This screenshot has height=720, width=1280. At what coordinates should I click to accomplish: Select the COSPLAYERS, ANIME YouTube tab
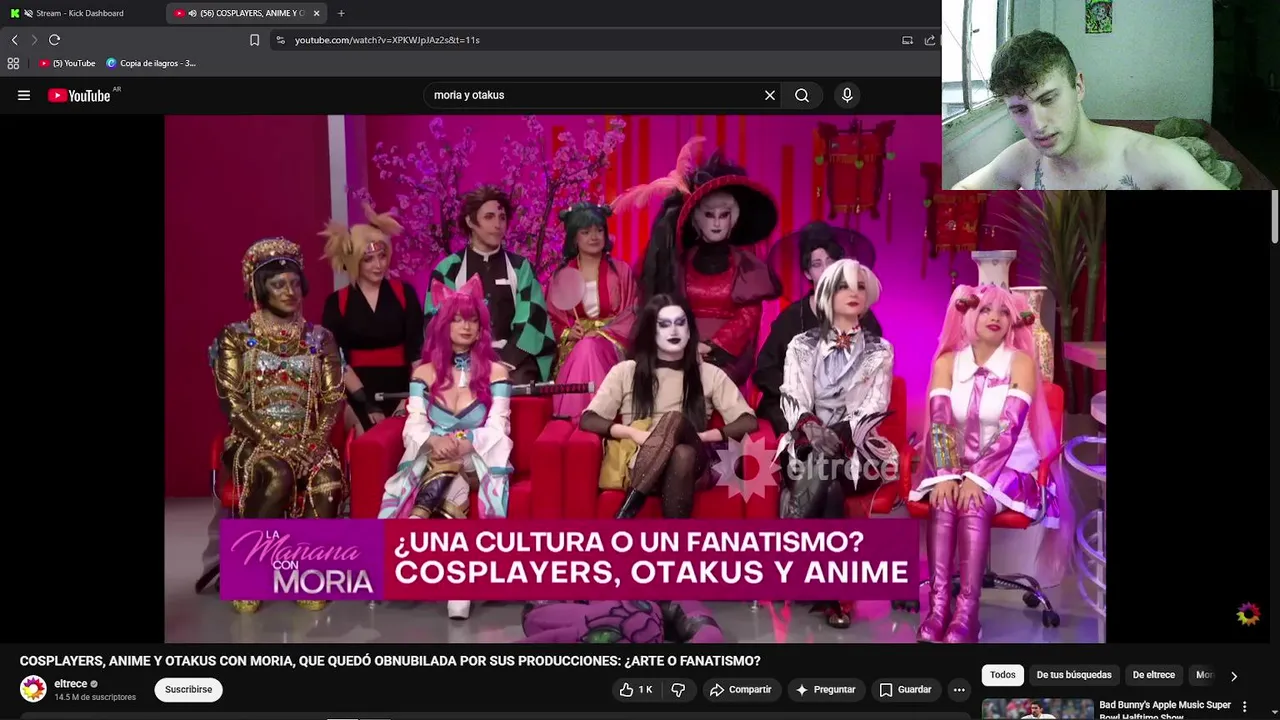[245, 13]
